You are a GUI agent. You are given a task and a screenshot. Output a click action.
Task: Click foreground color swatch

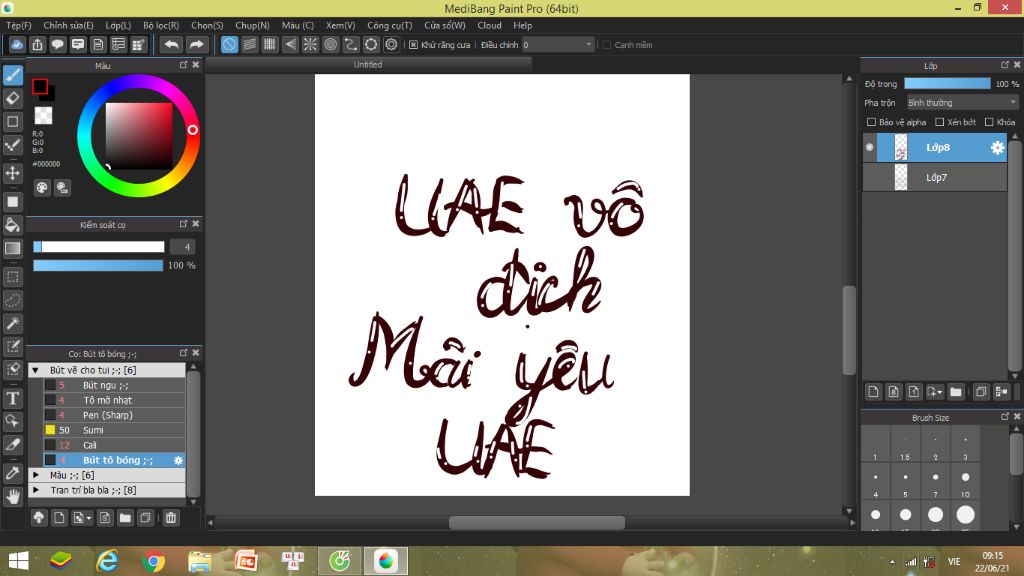(40, 86)
